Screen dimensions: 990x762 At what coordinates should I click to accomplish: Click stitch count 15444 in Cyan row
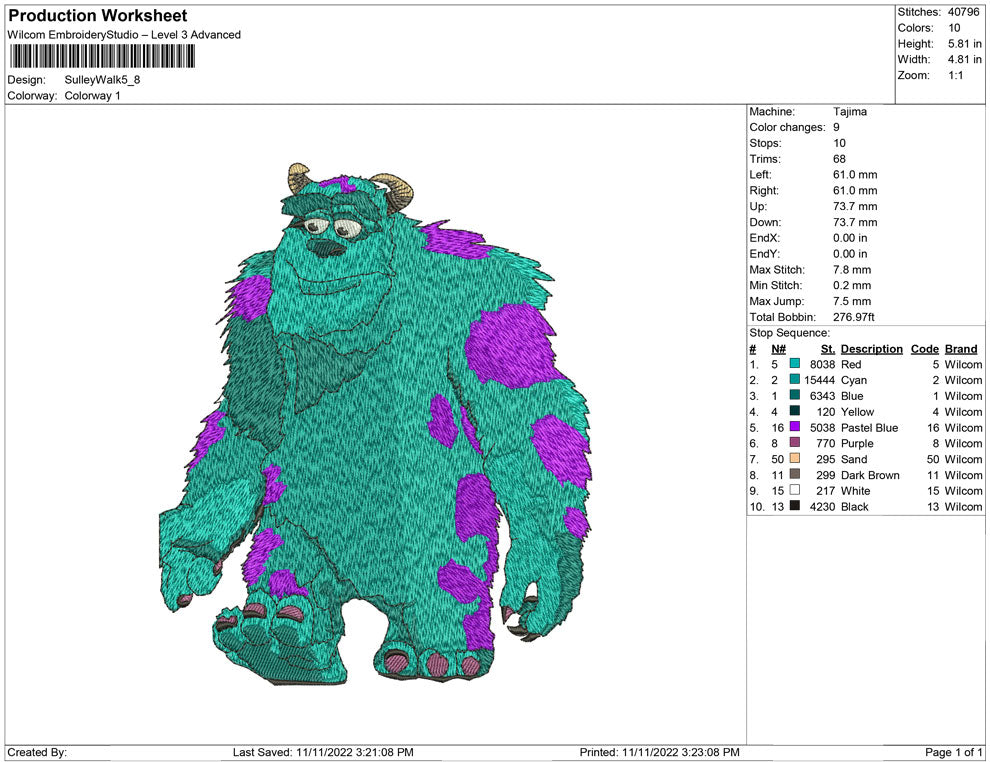[x=820, y=380]
